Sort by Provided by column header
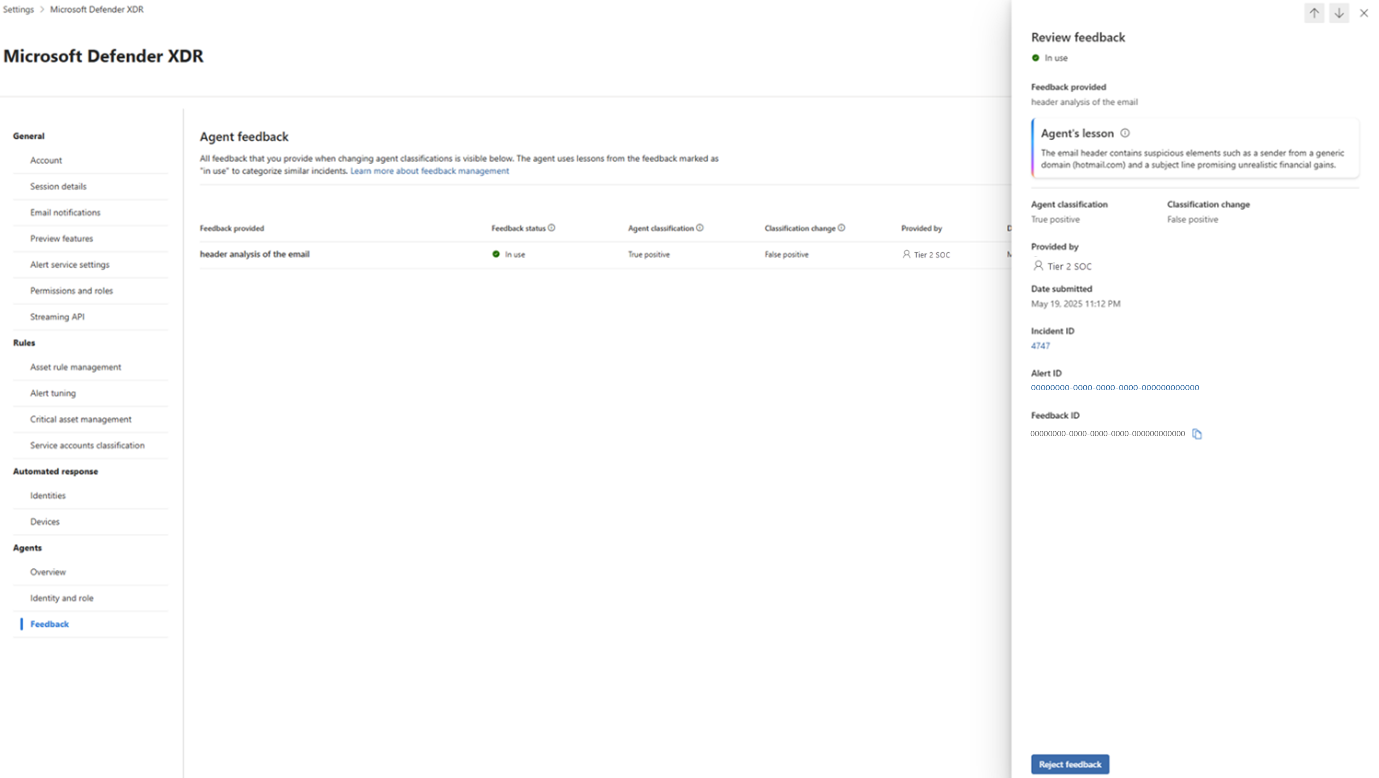The height and width of the screenshot is (778, 1379). (x=921, y=228)
